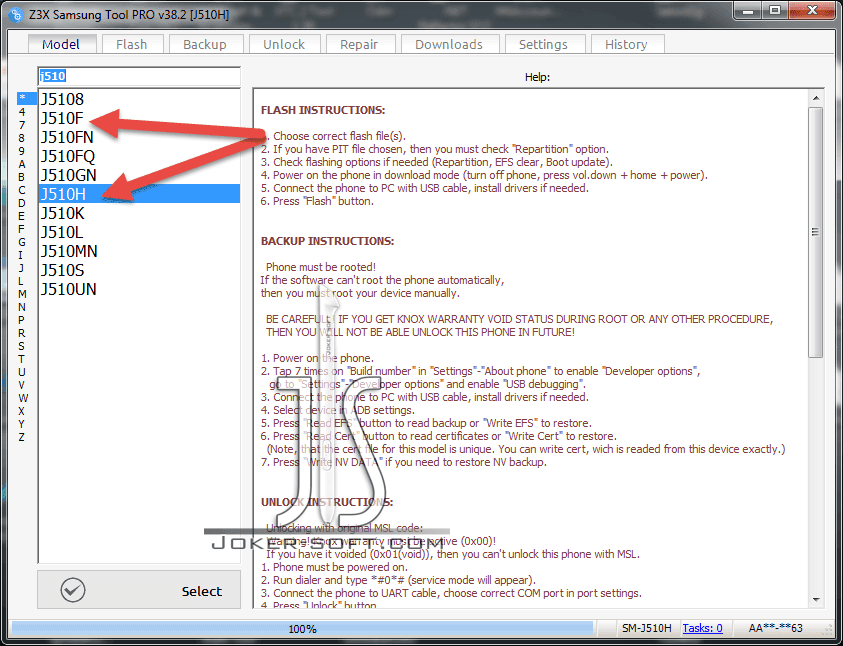Filter models by letter C
The height and width of the screenshot is (646, 843).
click(x=22, y=190)
